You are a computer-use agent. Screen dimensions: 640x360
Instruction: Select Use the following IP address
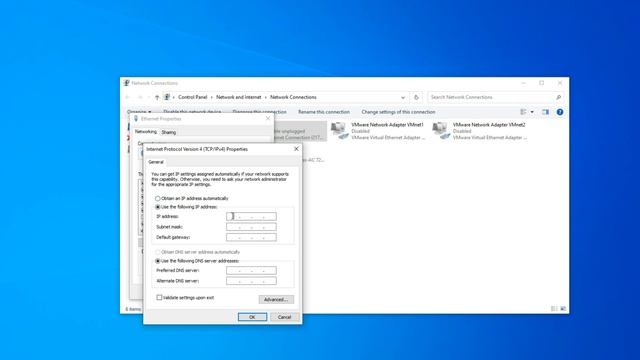(158, 207)
